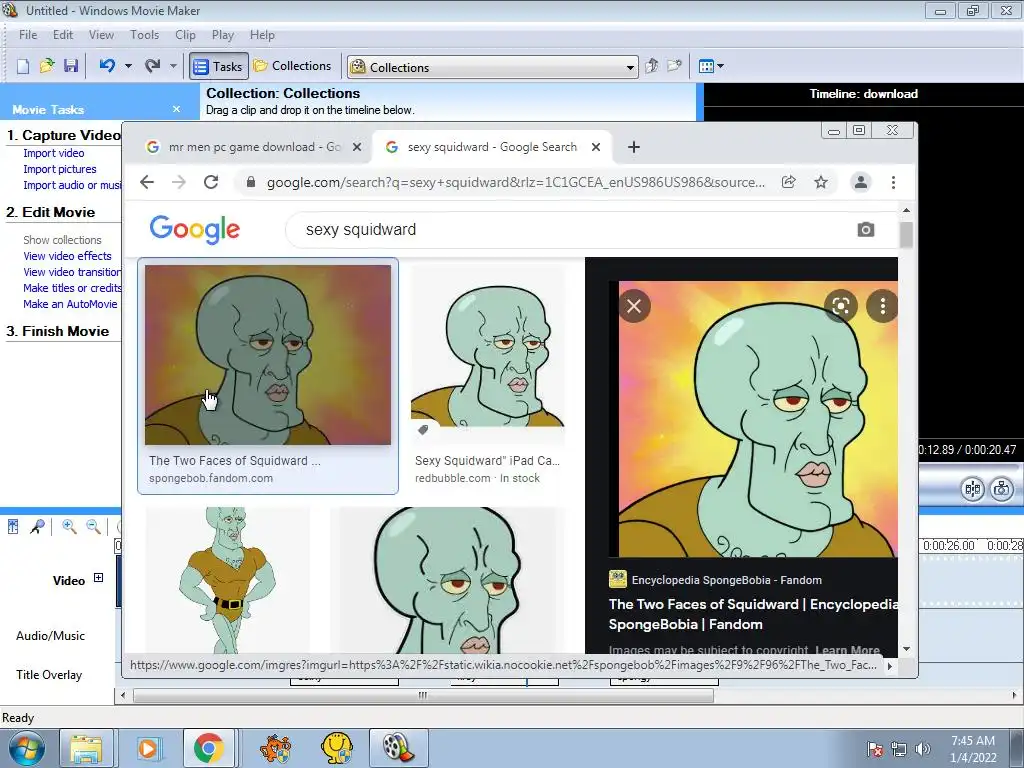Click the New Collection Folder icon
Image resolution: width=1024 pixels, height=768 pixels.
(675, 66)
